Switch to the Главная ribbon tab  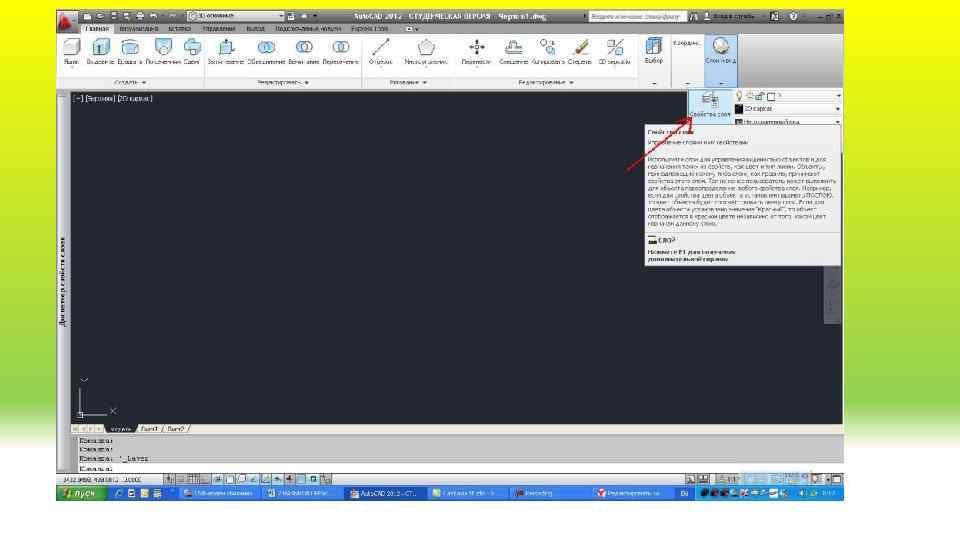coord(96,29)
